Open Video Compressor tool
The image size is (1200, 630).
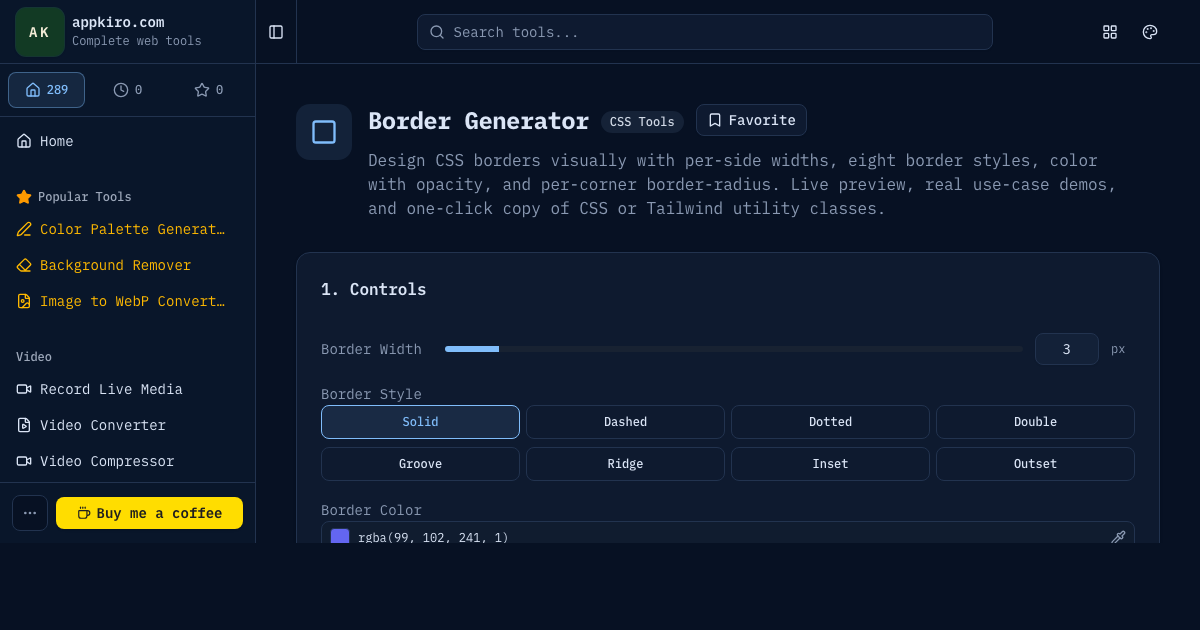[x=128, y=461]
